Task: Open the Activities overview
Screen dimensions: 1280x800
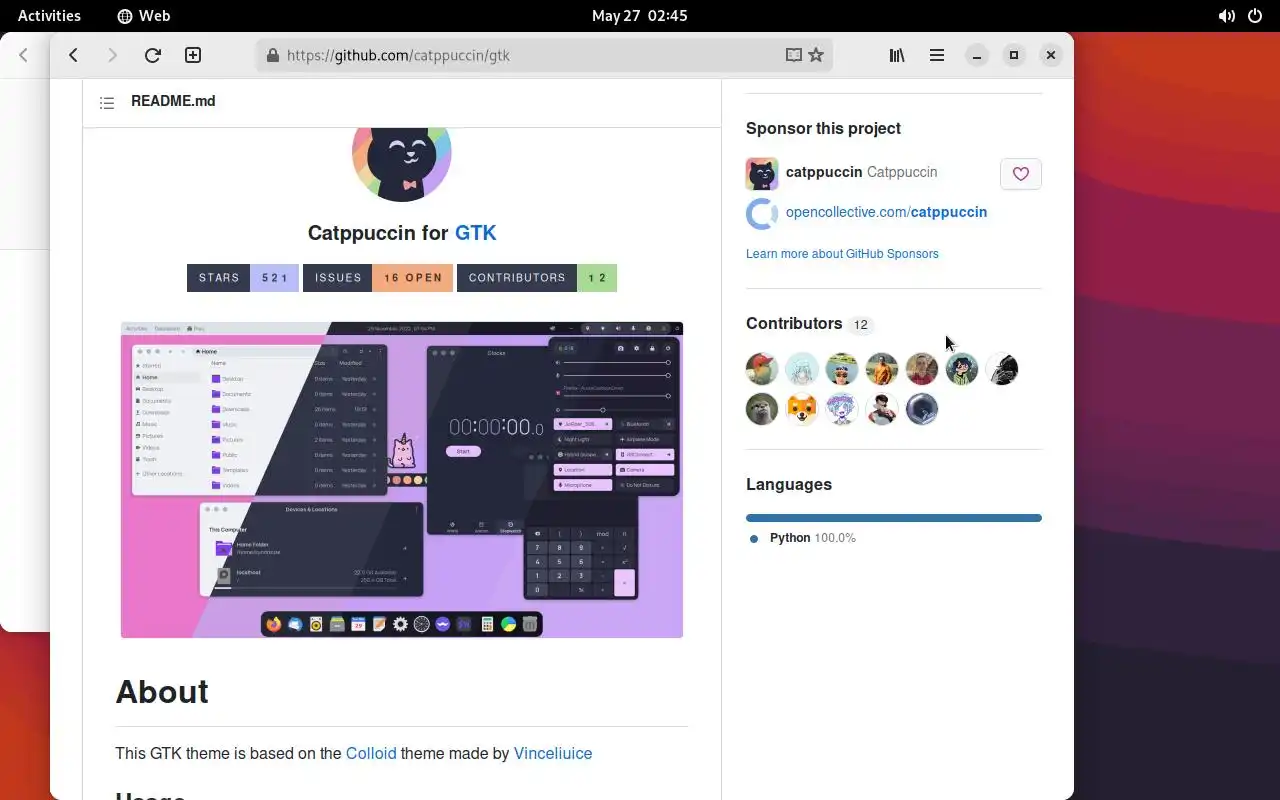Action: (x=49, y=16)
